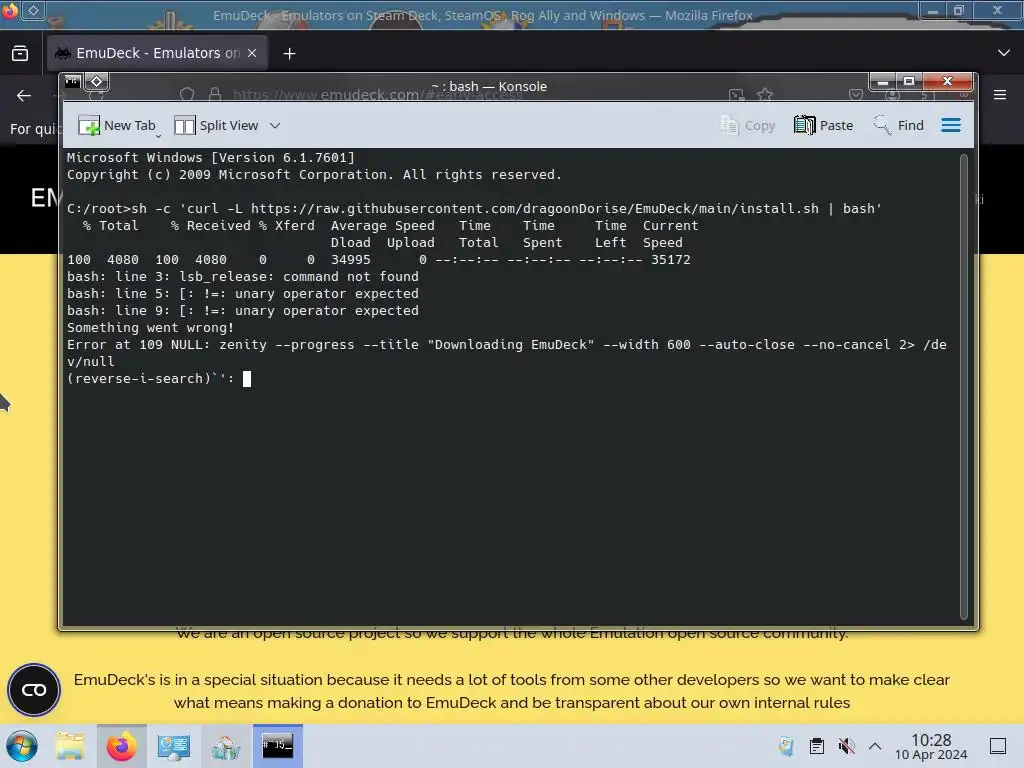Switch to Konsole in the taskbar
Image resolution: width=1024 pixels, height=768 pixels.
pos(278,746)
